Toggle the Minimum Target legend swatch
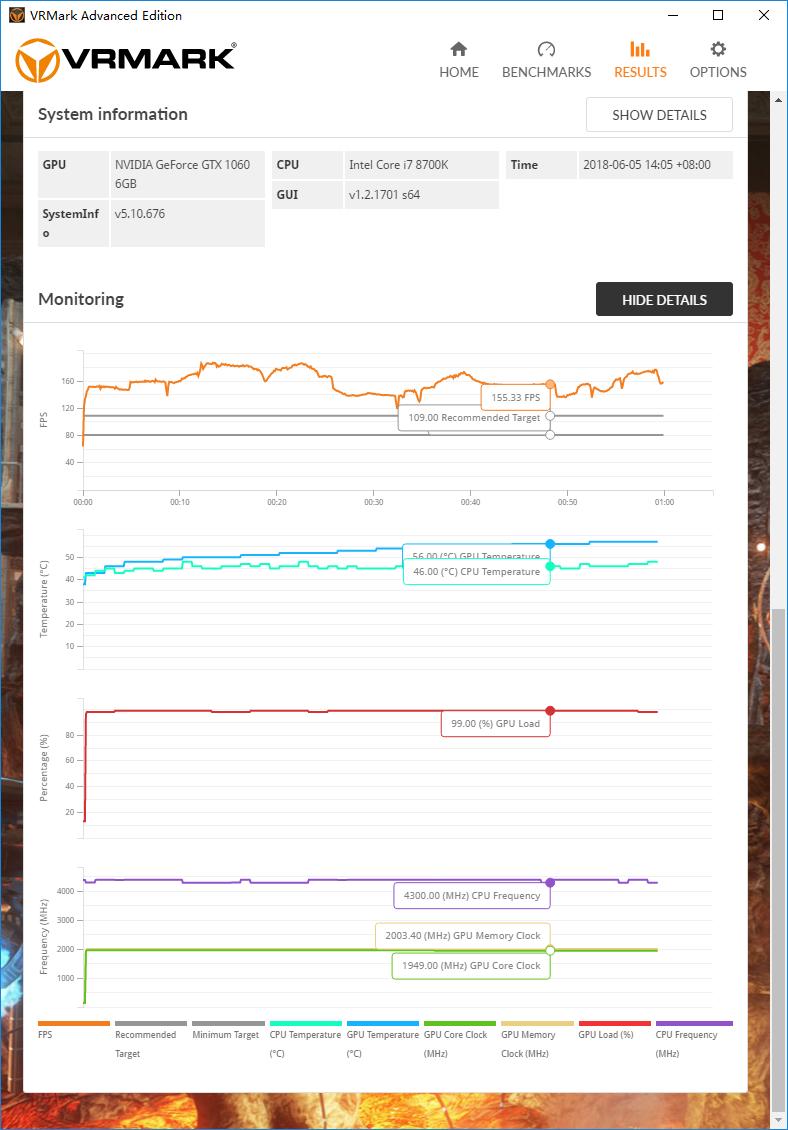 [228, 1023]
